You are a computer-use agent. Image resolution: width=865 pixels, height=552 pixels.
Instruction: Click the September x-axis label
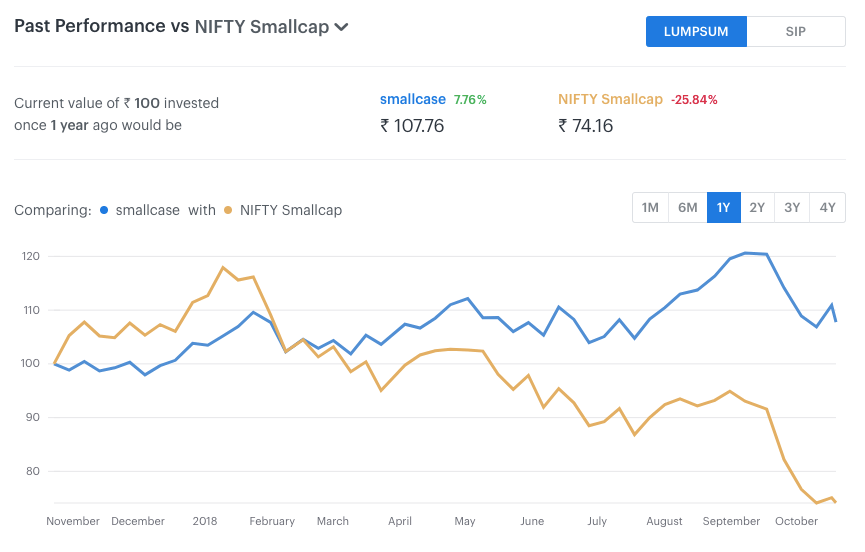(x=731, y=521)
